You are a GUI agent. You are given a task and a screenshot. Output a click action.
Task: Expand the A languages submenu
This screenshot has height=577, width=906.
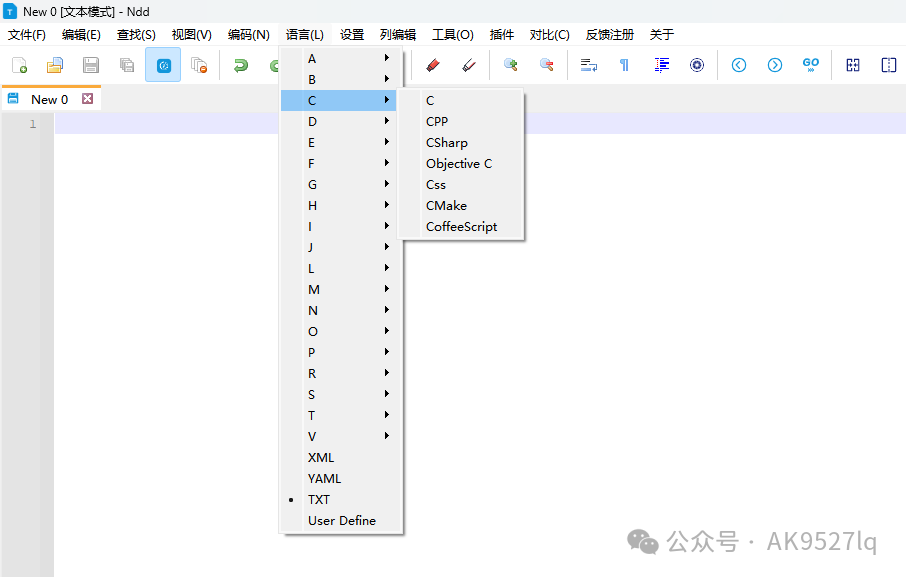pos(341,58)
